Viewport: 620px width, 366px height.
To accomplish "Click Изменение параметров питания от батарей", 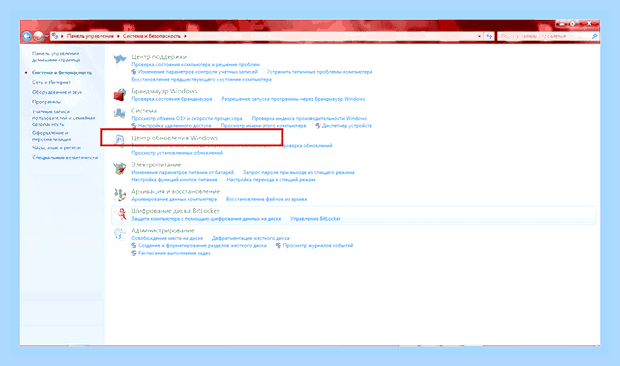I will point(182,172).
